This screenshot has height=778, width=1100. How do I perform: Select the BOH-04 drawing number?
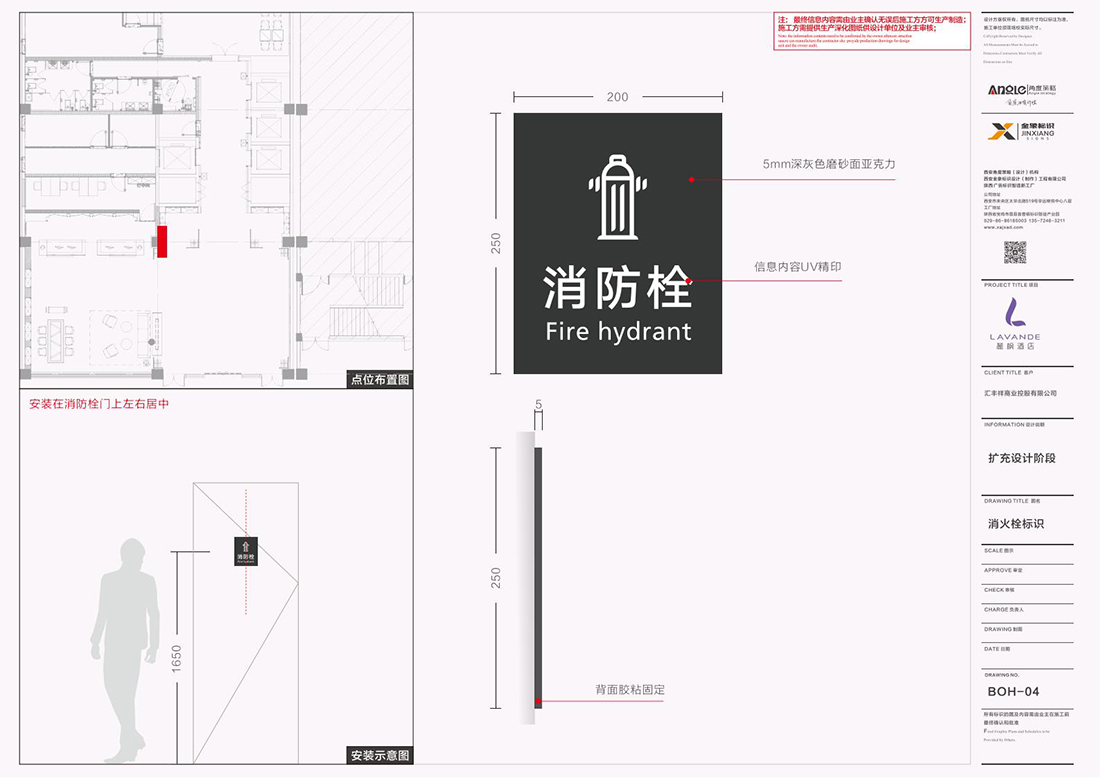tap(1013, 691)
